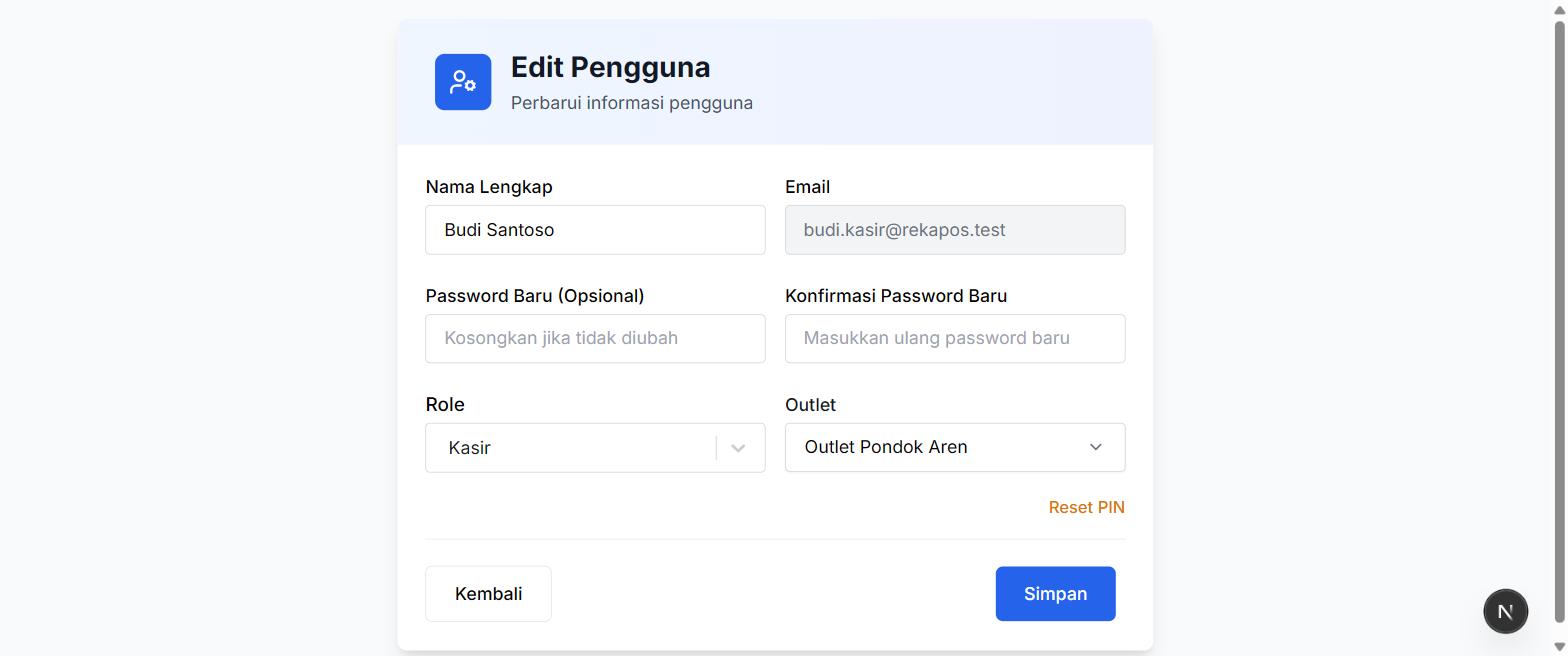The height and width of the screenshot is (656, 1568).
Task: Expand the Role dropdown chevron
Action: tap(738, 448)
